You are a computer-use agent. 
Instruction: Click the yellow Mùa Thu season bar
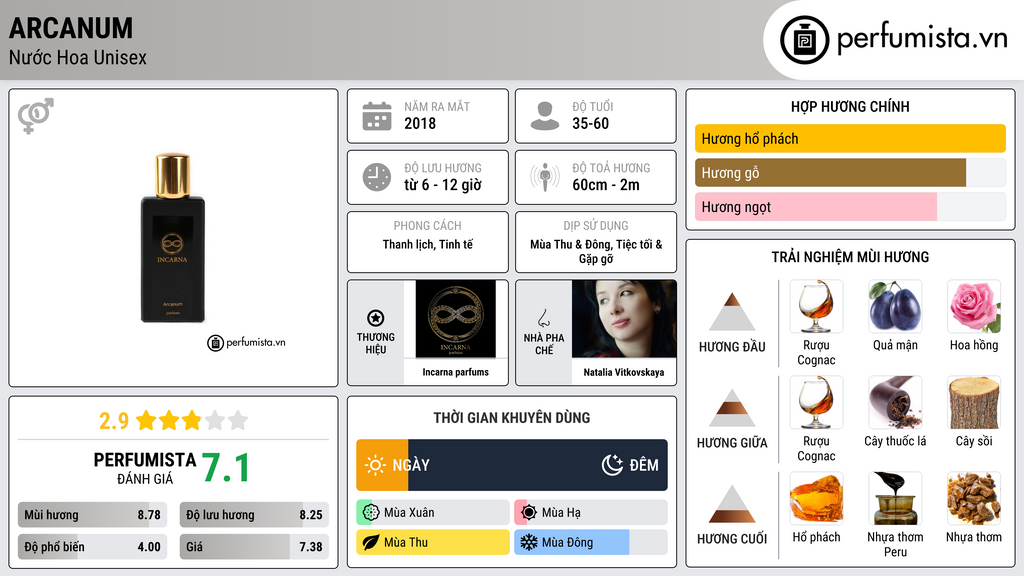433,543
